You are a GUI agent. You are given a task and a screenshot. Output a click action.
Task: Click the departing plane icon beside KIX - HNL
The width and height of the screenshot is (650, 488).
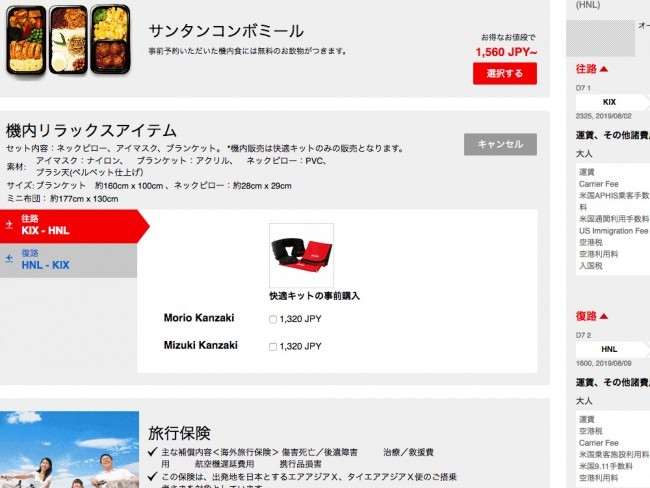click(x=9, y=225)
